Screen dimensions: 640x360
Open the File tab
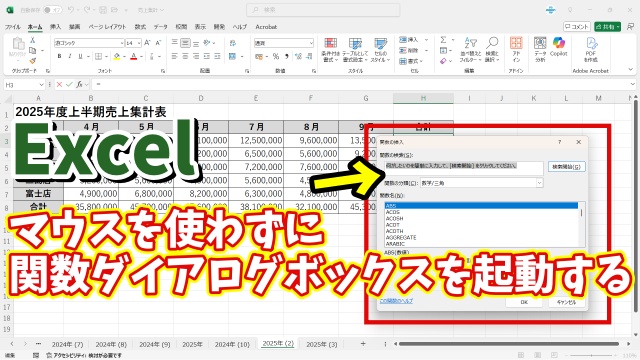13,27
